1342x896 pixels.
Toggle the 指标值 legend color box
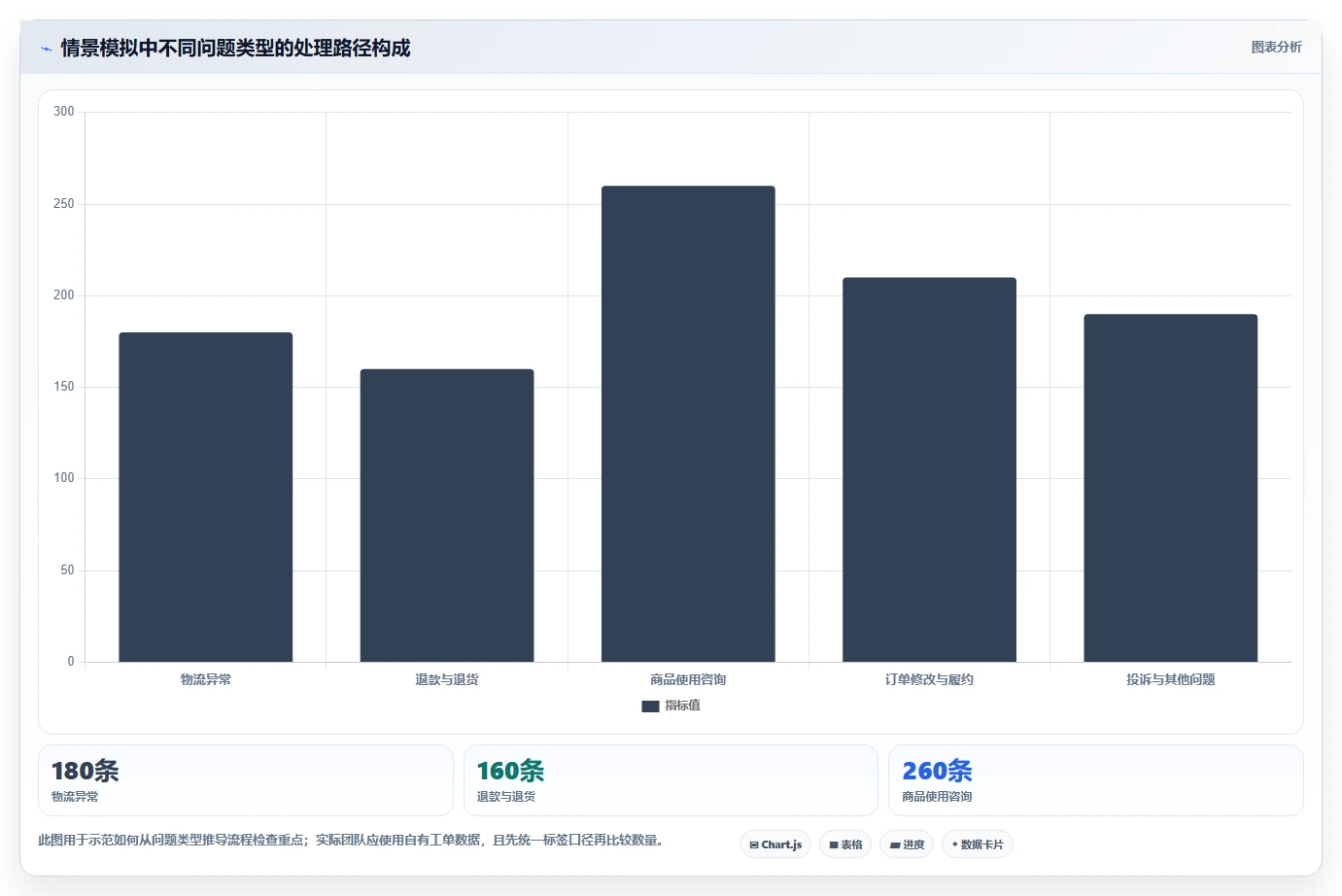(650, 706)
